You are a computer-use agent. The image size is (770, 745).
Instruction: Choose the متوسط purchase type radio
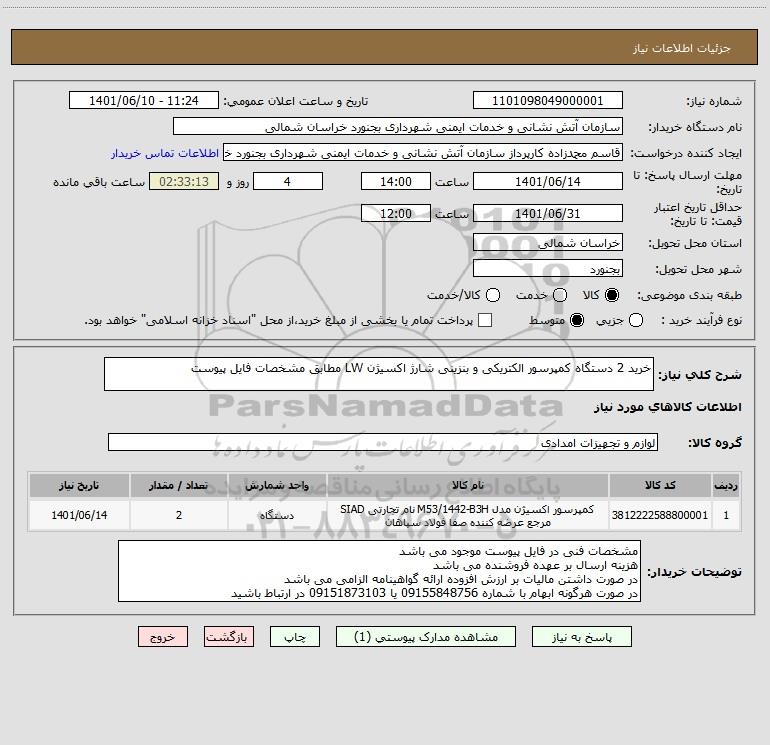577,320
